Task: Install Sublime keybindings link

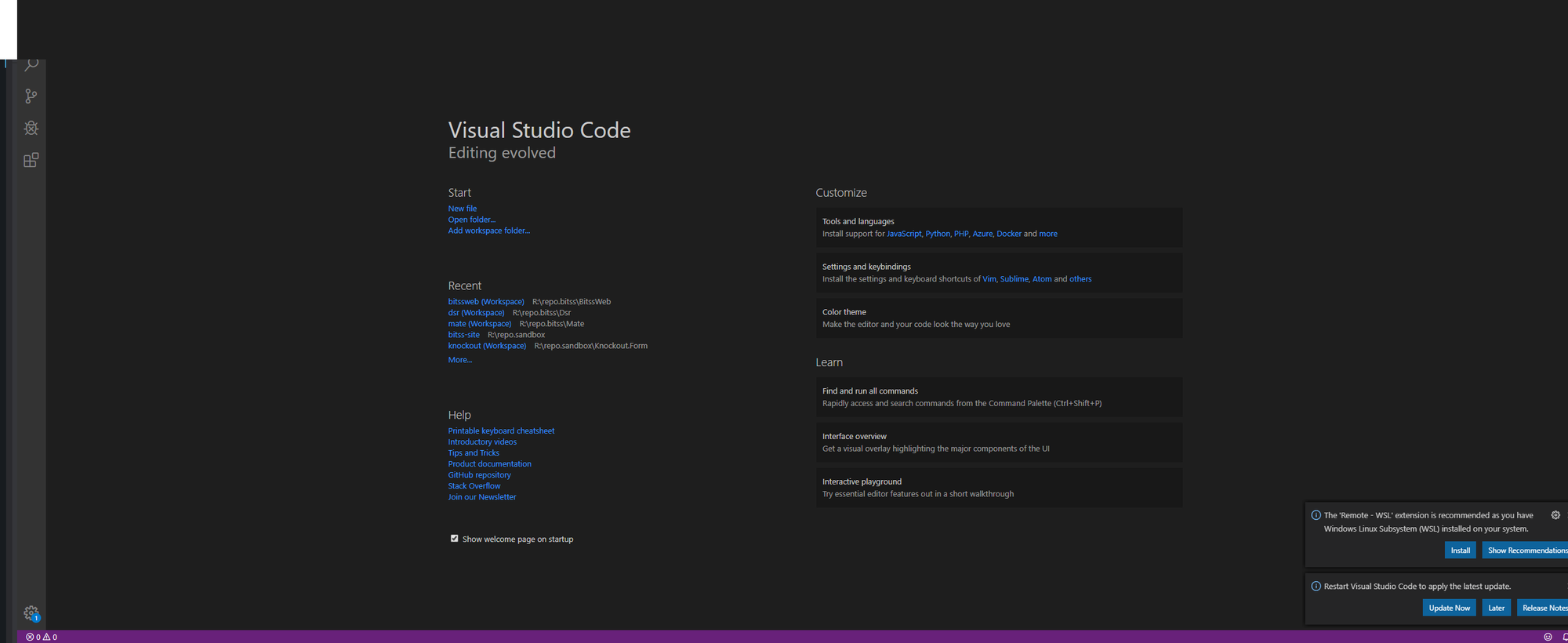Action: [1014, 279]
